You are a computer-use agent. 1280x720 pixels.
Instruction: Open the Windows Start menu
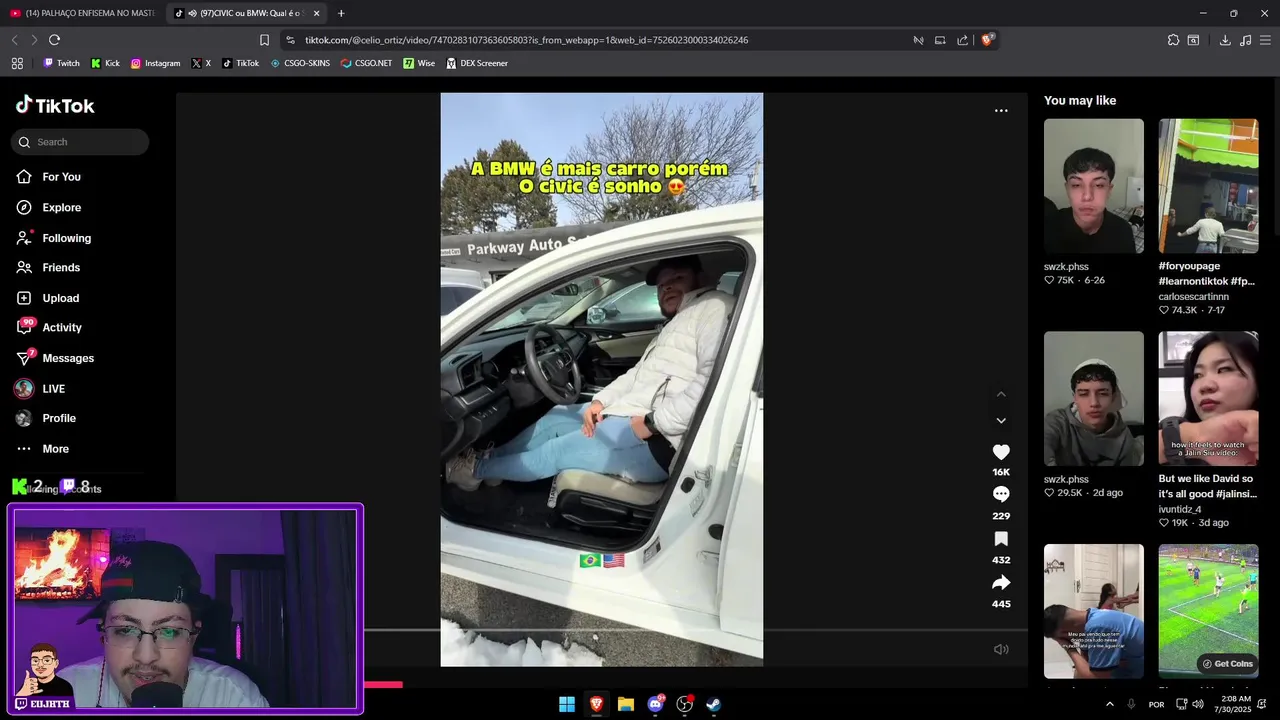pos(567,704)
